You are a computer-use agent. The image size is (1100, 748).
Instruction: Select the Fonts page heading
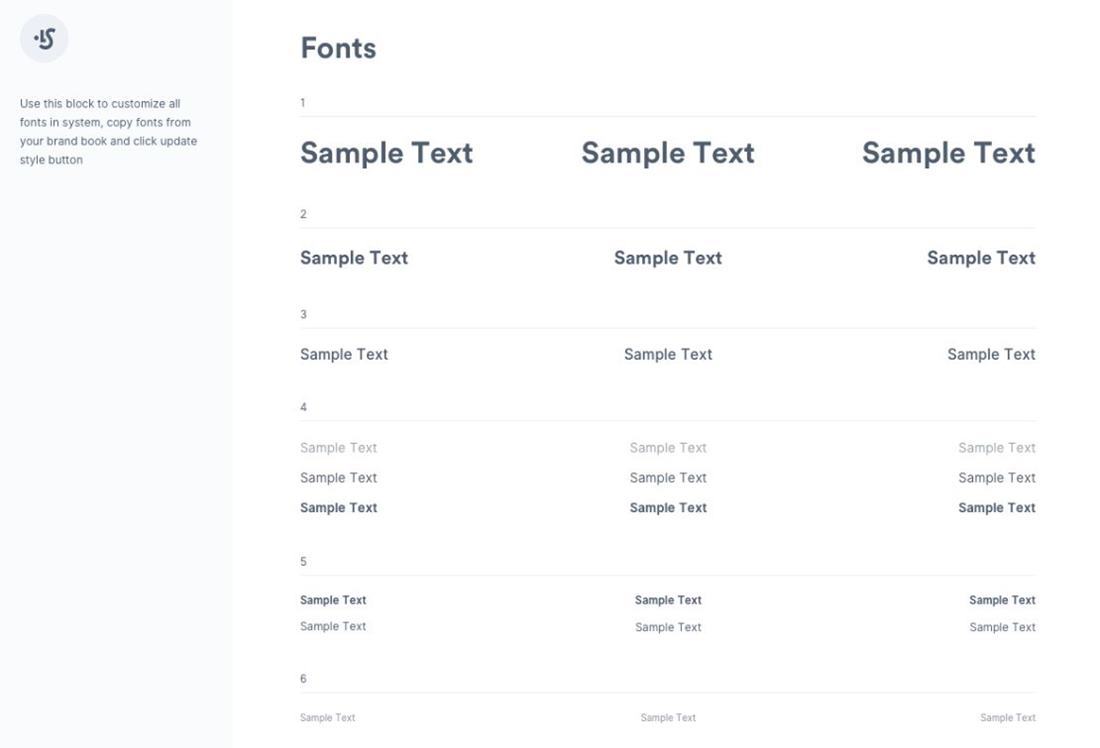click(338, 48)
